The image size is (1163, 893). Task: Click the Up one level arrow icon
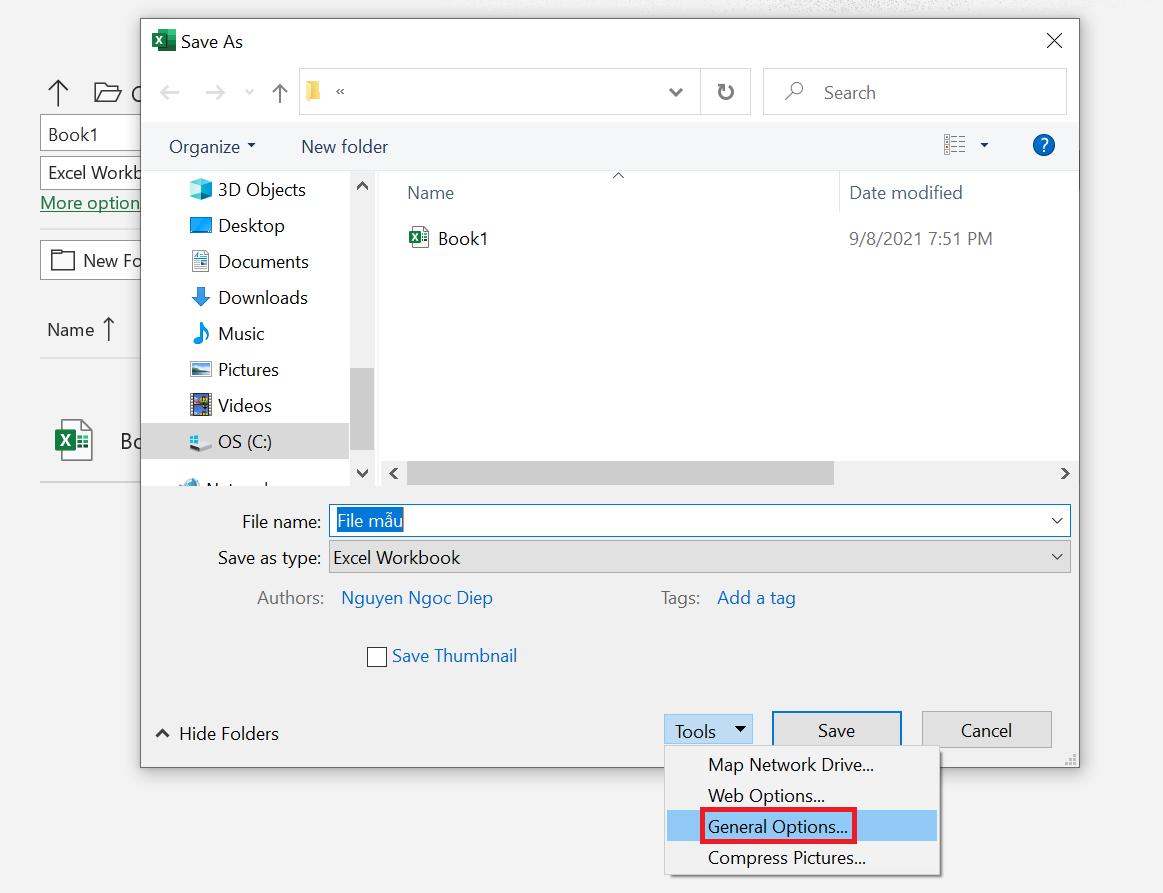280,93
